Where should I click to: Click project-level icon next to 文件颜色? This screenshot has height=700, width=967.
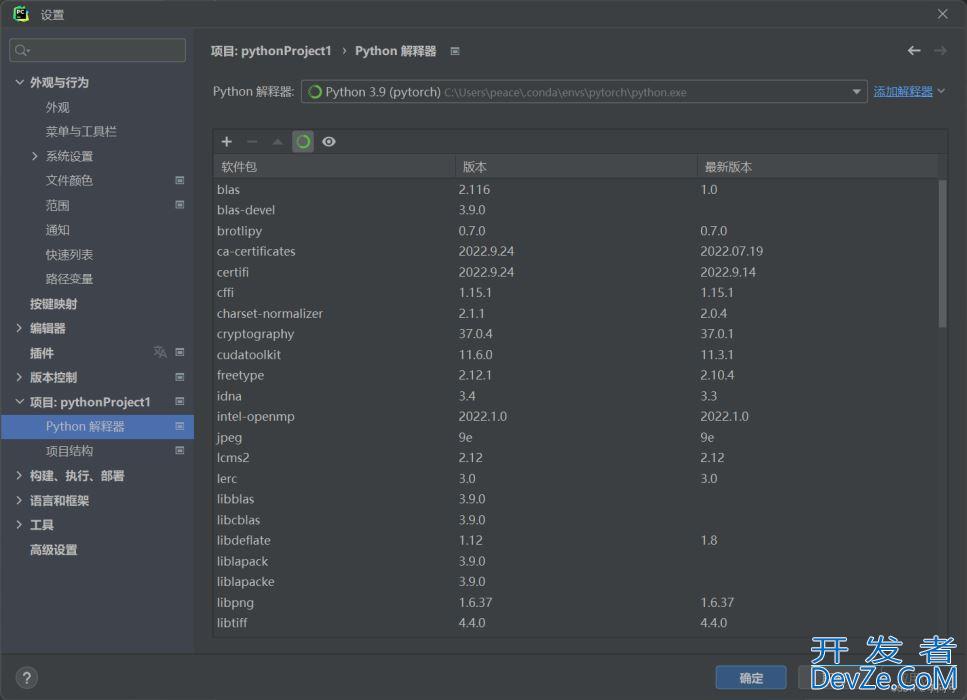(179, 180)
